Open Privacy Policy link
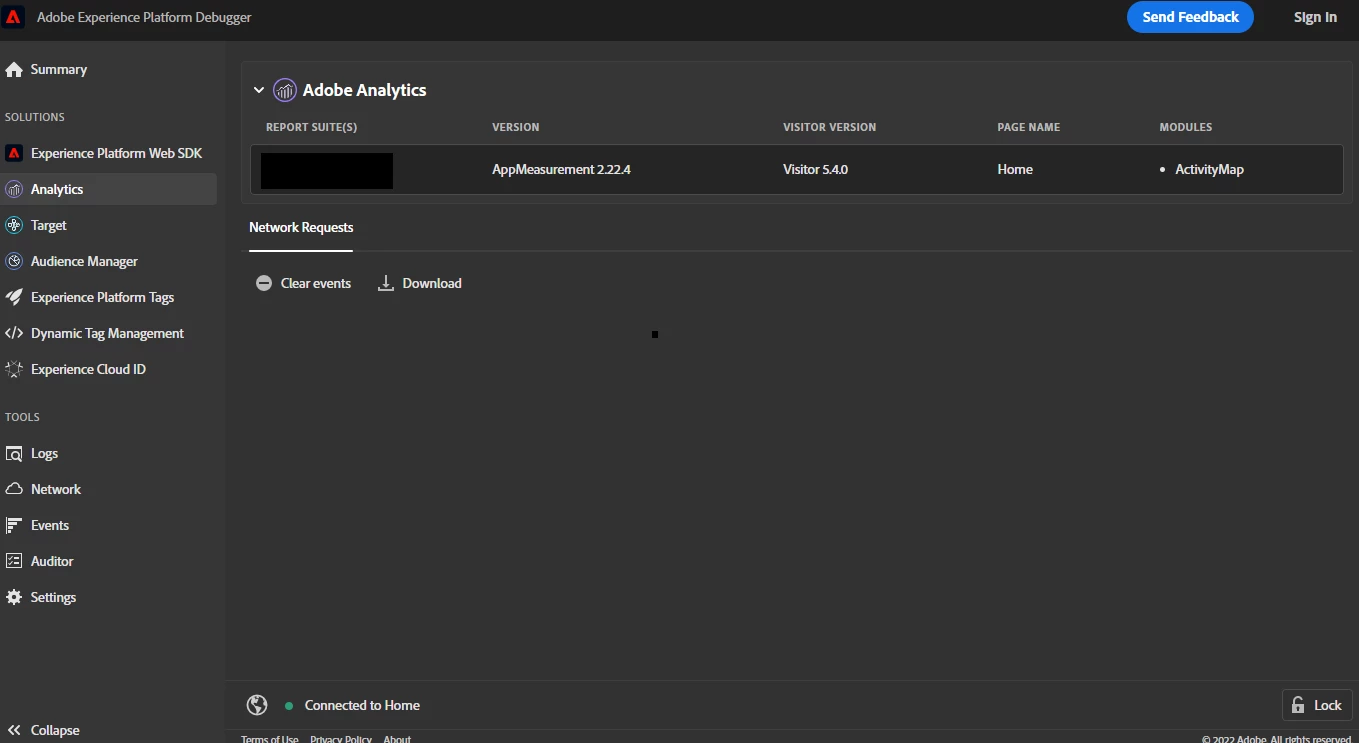 [341, 739]
